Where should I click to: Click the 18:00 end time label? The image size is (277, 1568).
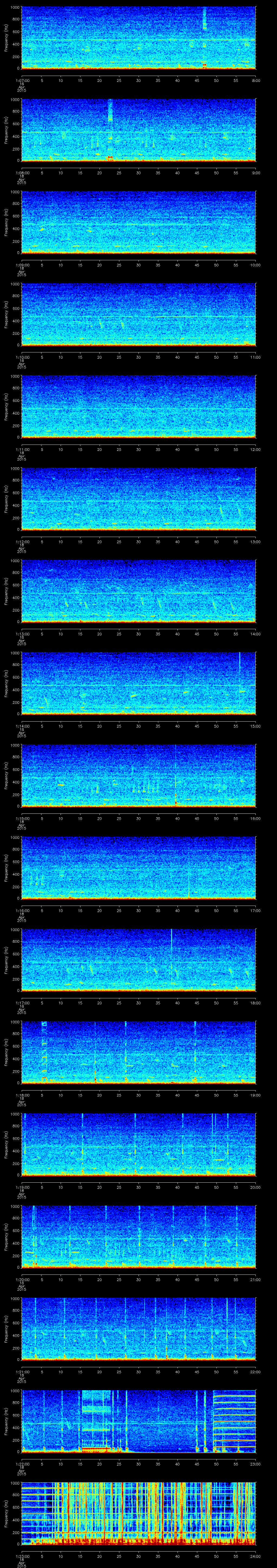pyautogui.click(x=255, y=1003)
